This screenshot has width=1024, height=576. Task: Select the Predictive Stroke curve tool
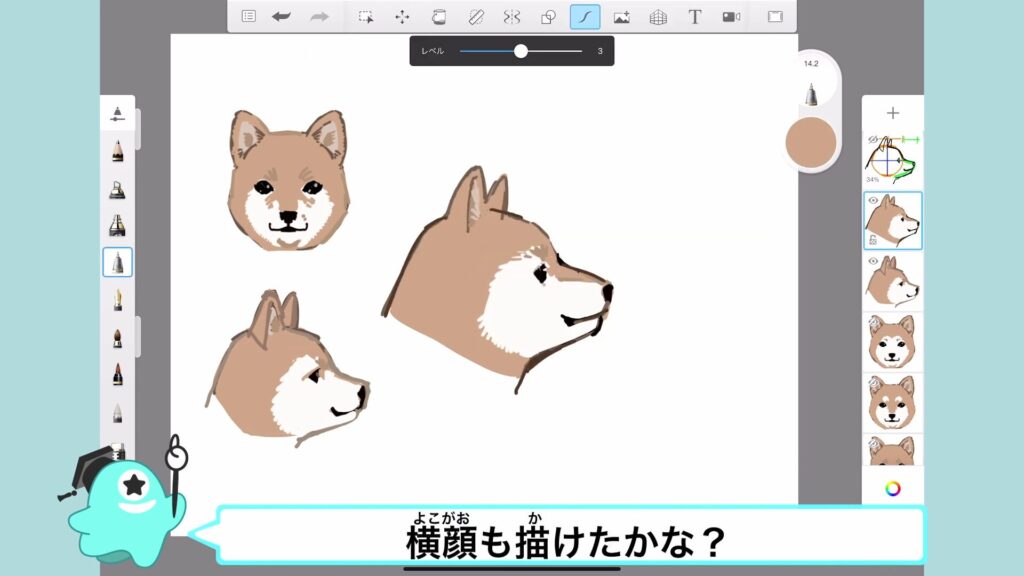pyautogui.click(x=585, y=16)
